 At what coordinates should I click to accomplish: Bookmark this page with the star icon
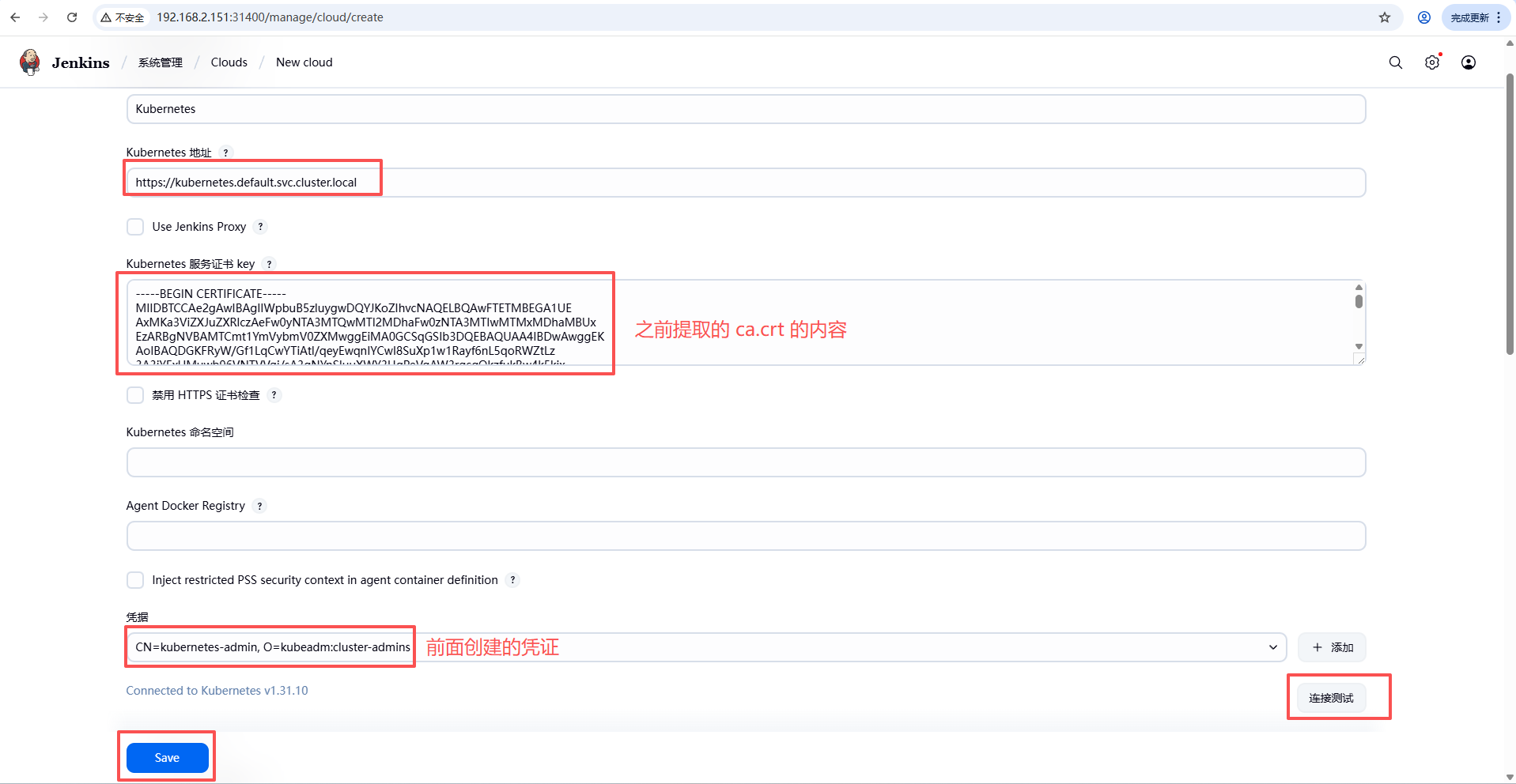click(1384, 17)
